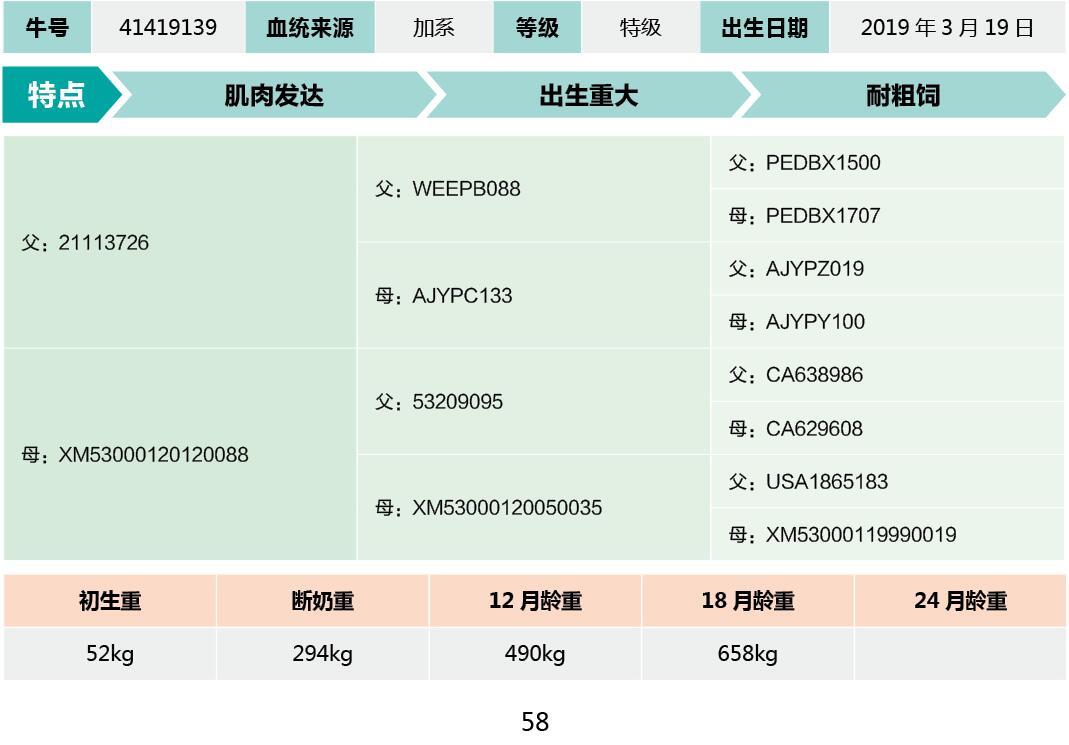Click ancestor entry USA1865183
Image resolution: width=1069 pixels, height=745 pixels.
808,482
